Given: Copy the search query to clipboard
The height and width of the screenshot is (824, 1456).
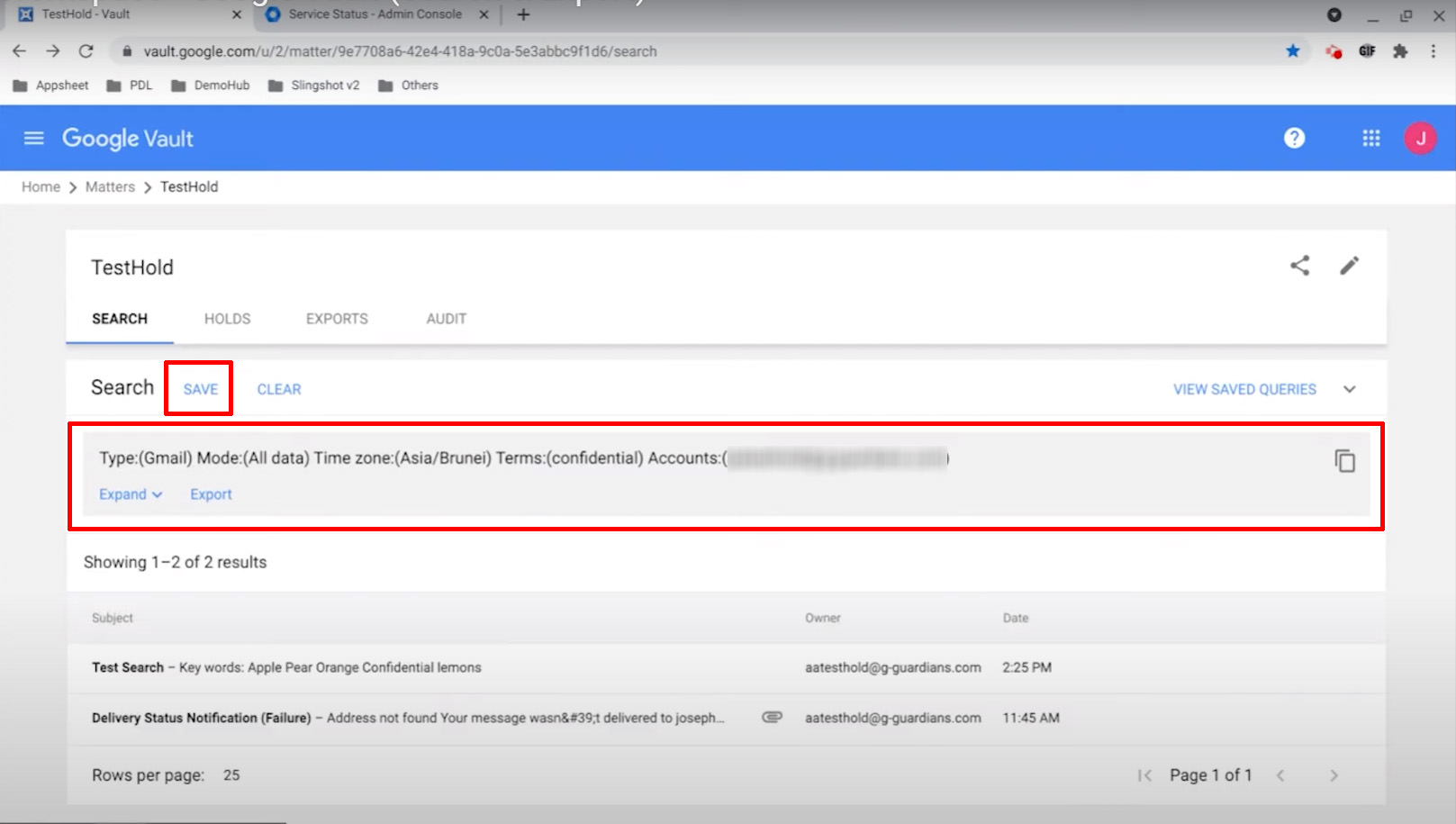Looking at the screenshot, I should pos(1344,461).
